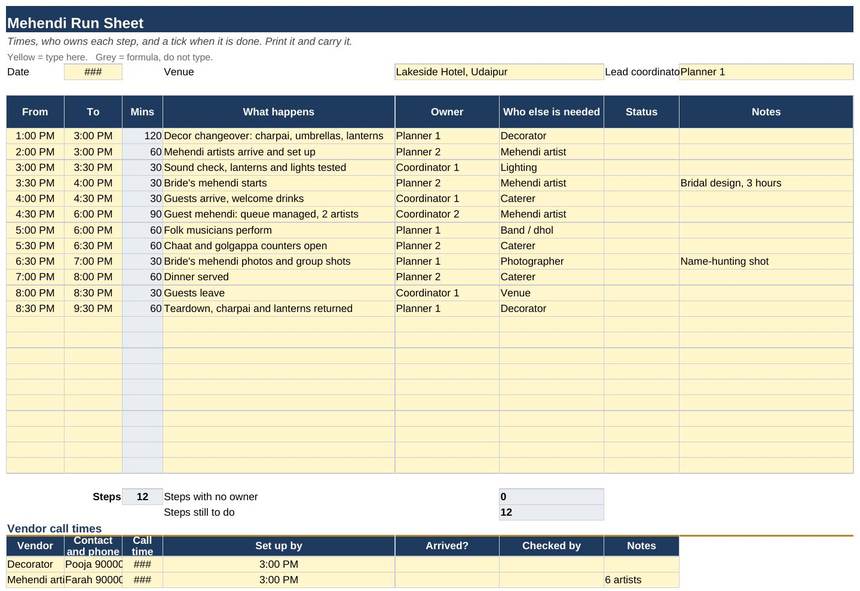Select the Dinner served cell
This screenshot has height=591, width=860.
[x=279, y=277]
